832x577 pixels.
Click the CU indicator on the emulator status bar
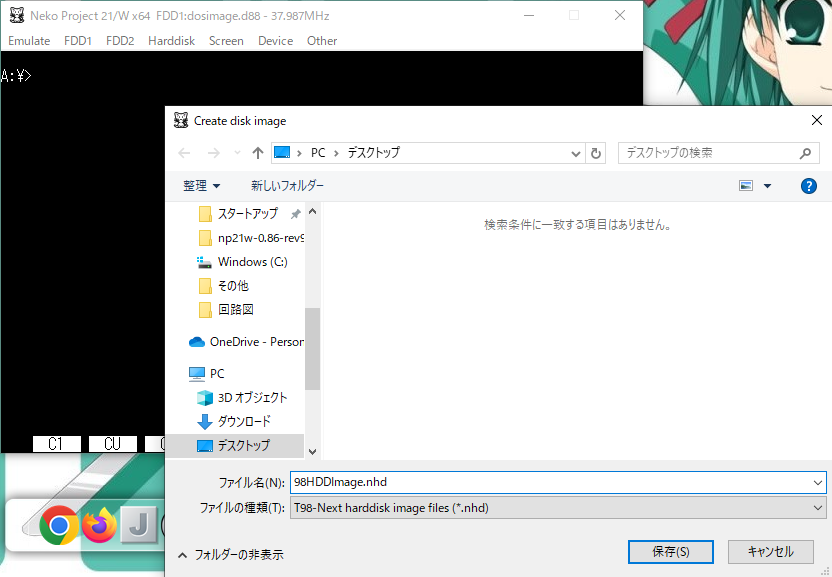point(112,444)
